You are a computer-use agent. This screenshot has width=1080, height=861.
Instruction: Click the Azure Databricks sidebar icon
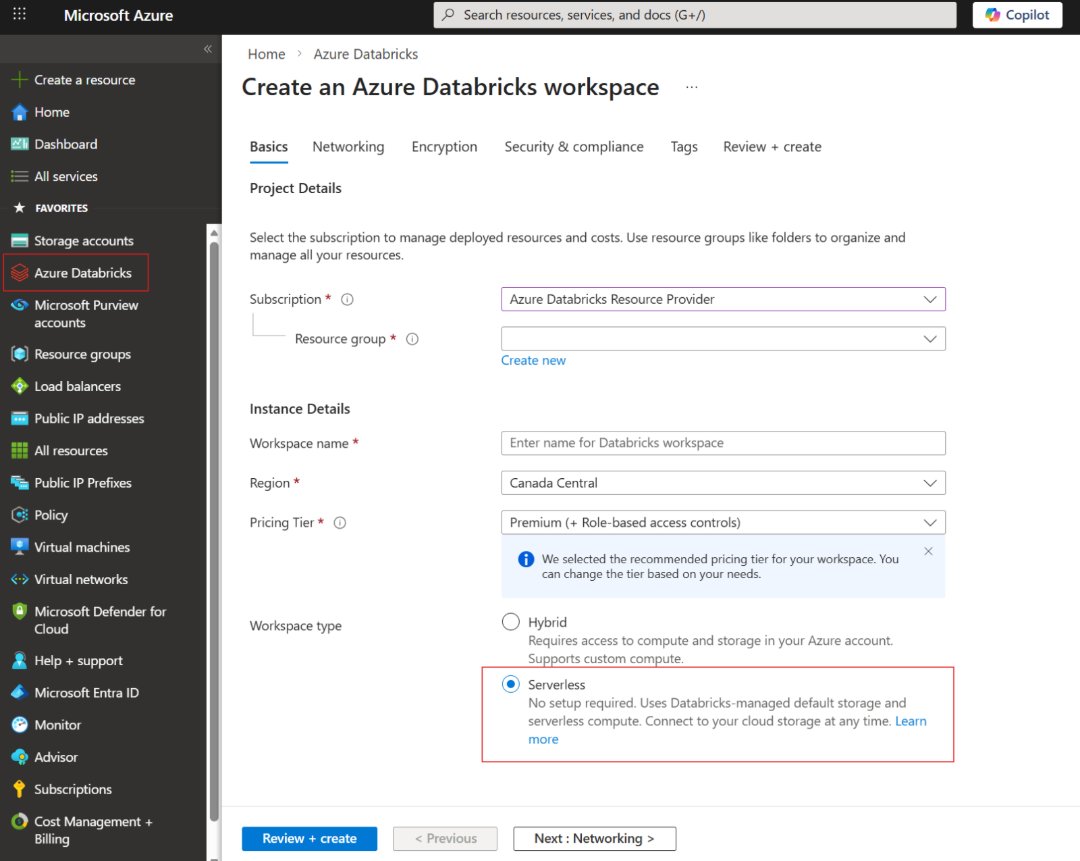[x=19, y=273]
